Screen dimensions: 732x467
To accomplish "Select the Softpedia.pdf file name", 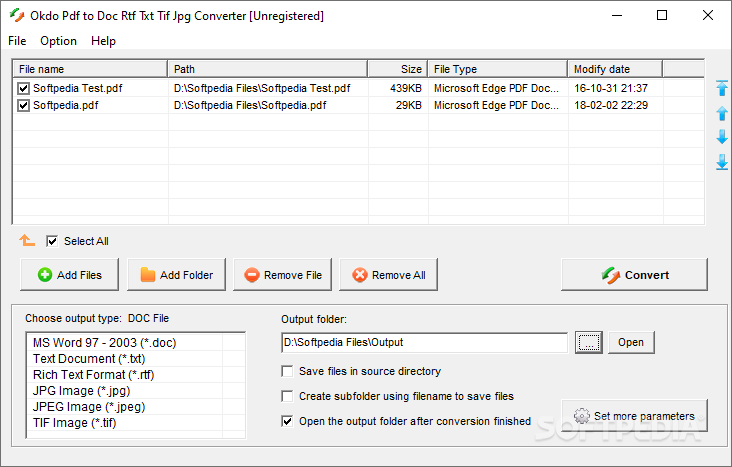I will [x=66, y=106].
